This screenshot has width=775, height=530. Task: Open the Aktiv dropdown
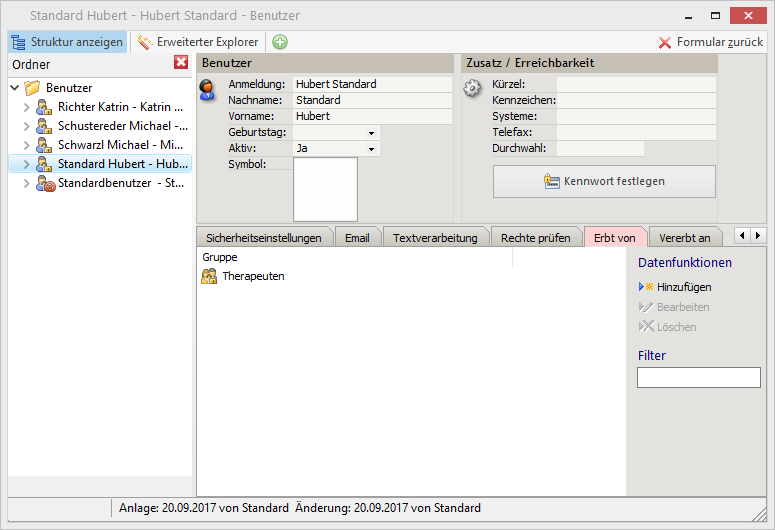[371, 149]
